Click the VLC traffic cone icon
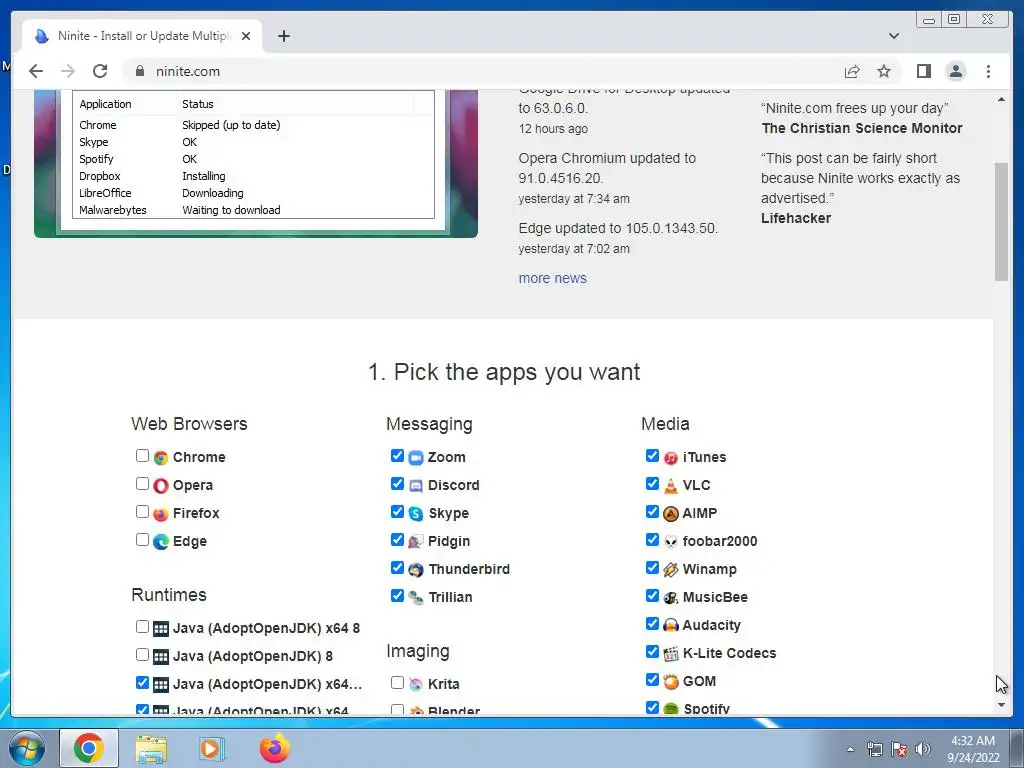The height and width of the screenshot is (768, 1024). [671, 486]
